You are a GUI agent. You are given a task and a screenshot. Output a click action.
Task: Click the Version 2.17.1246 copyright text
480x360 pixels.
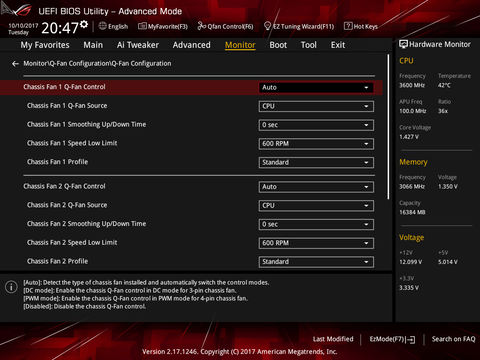pos(240,352)
